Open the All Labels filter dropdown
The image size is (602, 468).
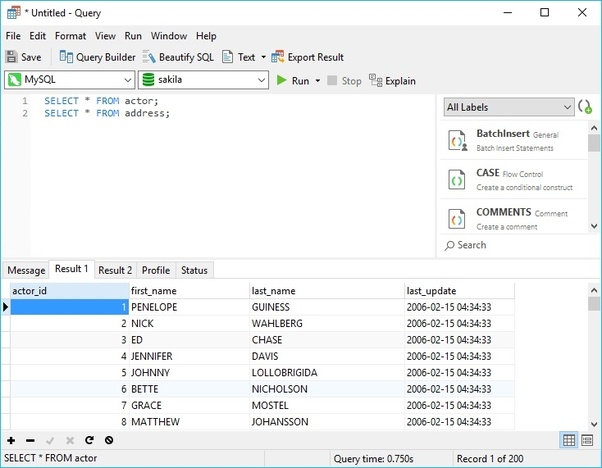click(x=509, y=107)
